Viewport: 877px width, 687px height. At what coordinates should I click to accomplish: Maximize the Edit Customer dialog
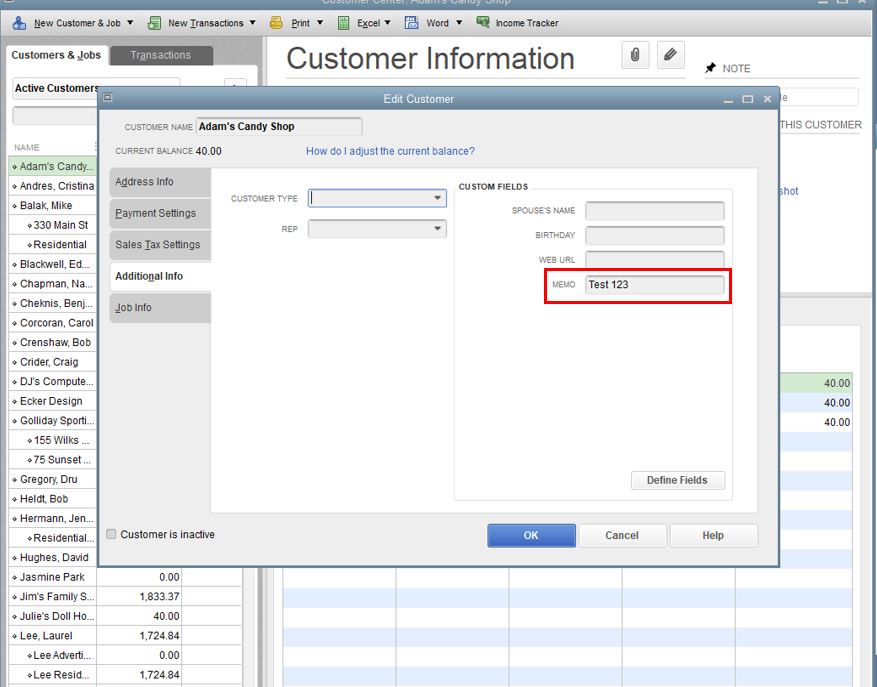coord(747,99)
